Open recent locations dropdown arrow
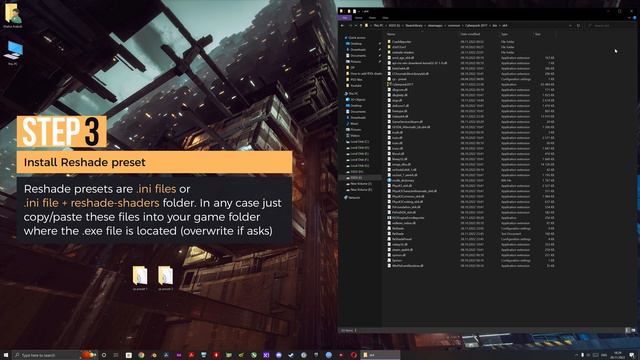 coord(356,25)
